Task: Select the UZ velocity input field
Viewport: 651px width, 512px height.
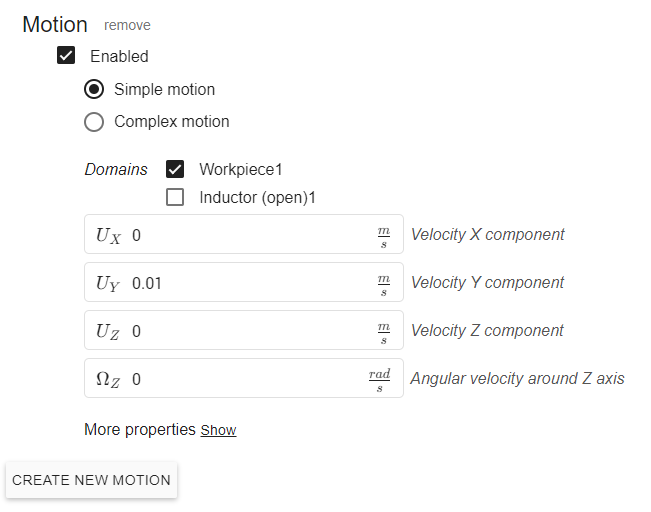Action: 245,331
